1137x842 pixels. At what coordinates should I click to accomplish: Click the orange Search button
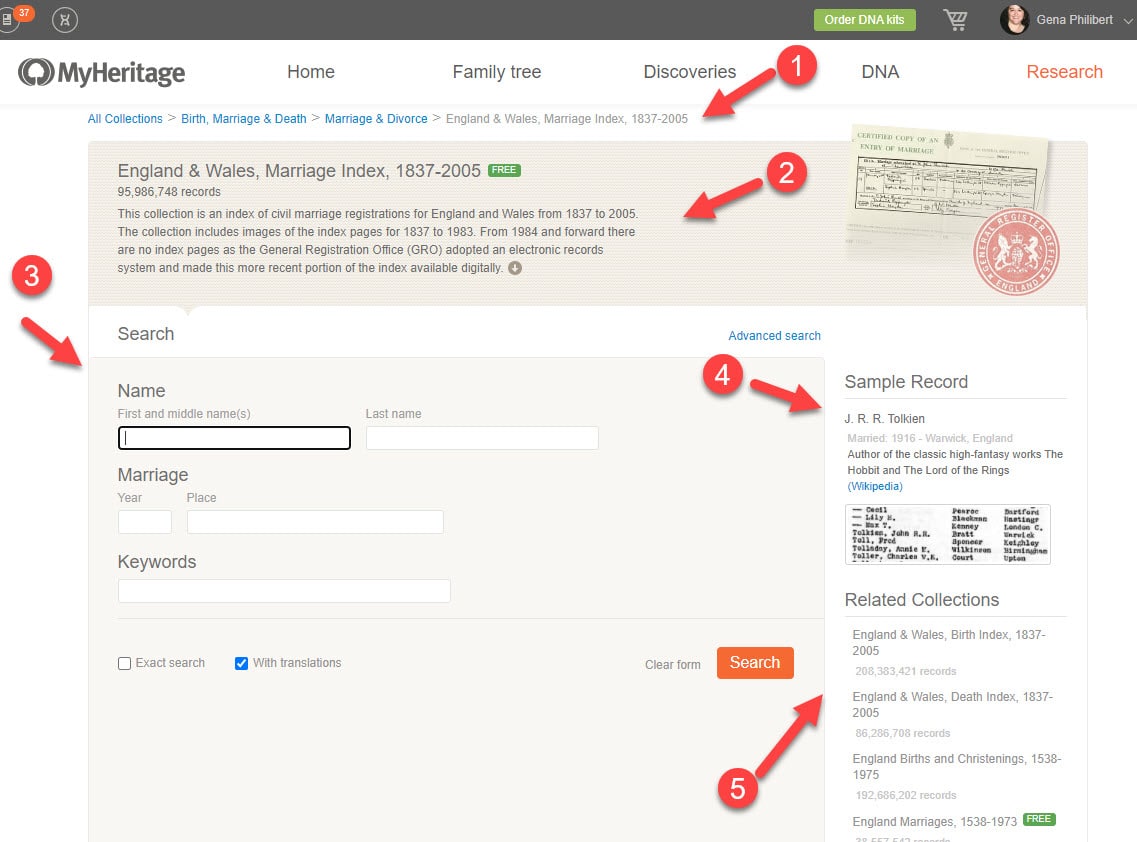click(755, 663)
